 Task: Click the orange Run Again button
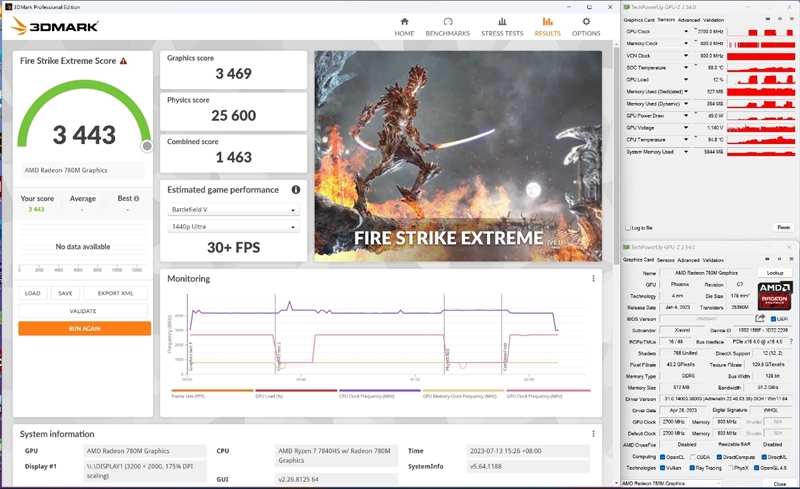[84, 328]
